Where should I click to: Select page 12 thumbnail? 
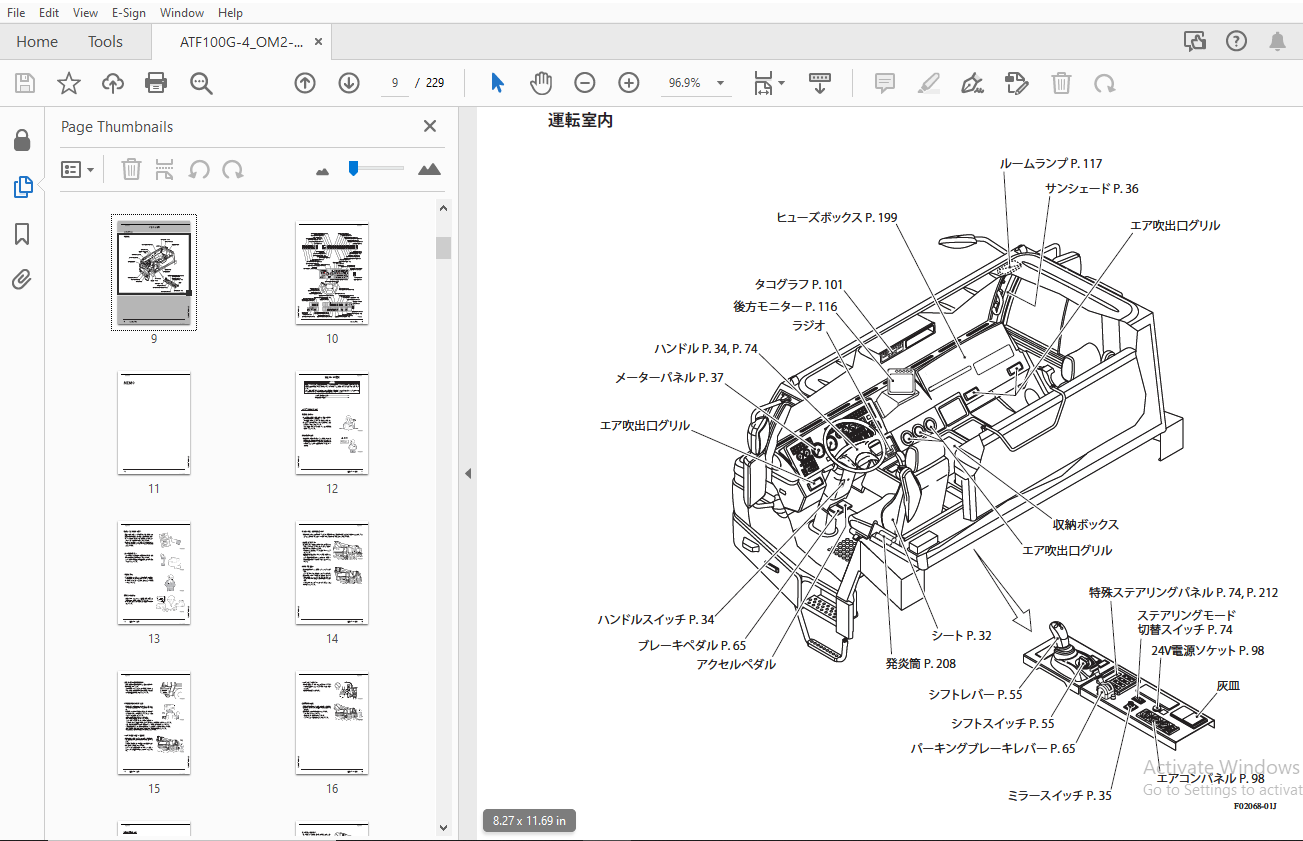click(332, 423)
